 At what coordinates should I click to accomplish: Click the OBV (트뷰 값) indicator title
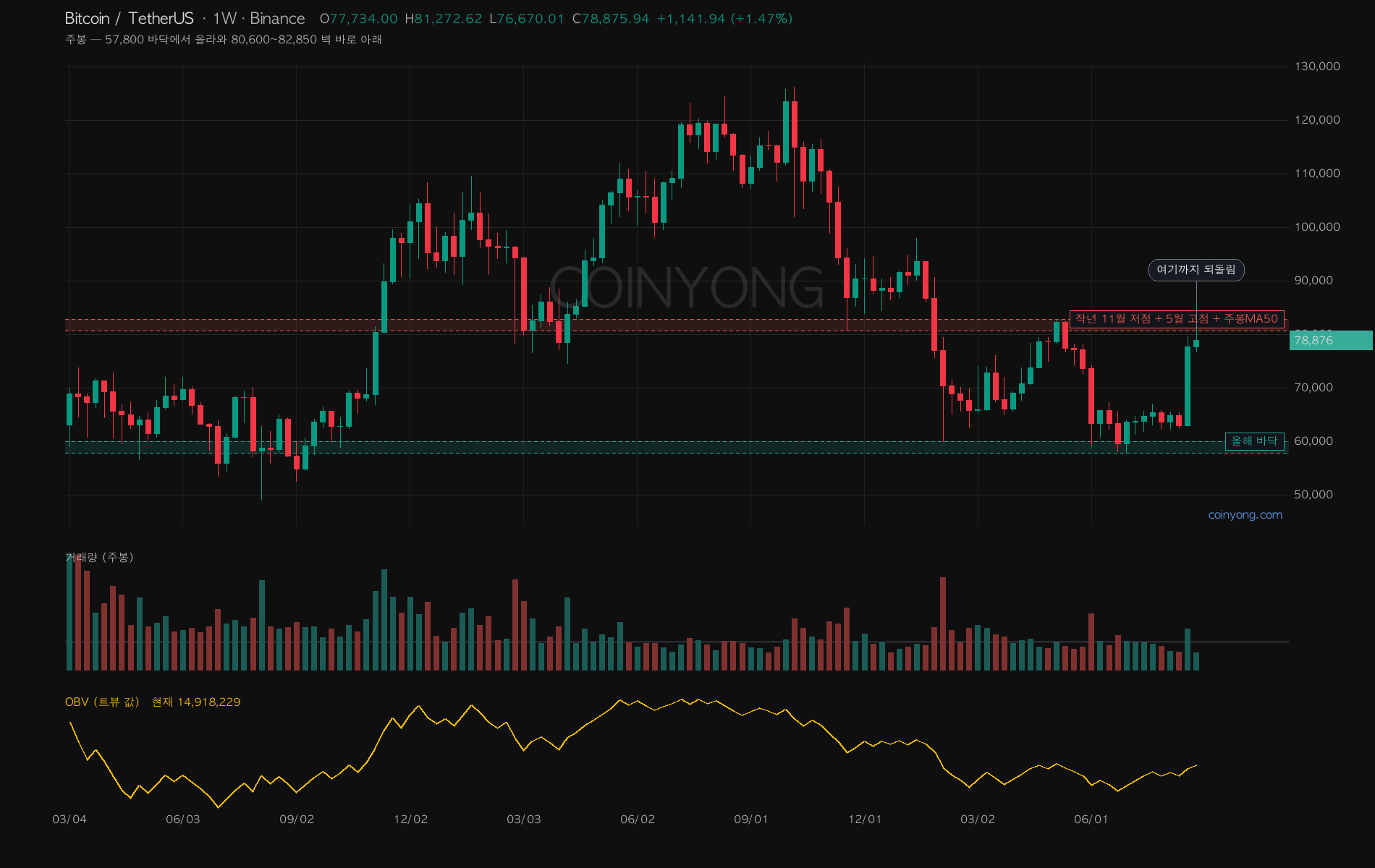(102, 702)
